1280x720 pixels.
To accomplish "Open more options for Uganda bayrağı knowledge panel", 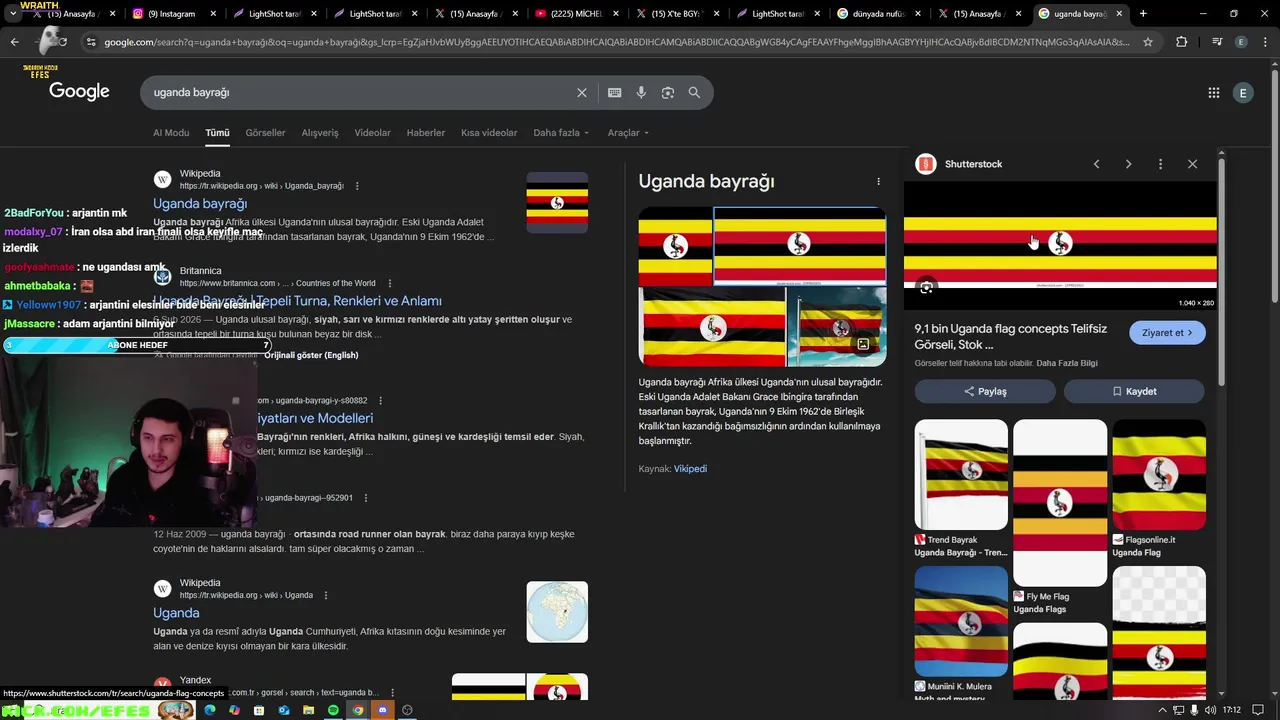I will [x=878, y=182].
